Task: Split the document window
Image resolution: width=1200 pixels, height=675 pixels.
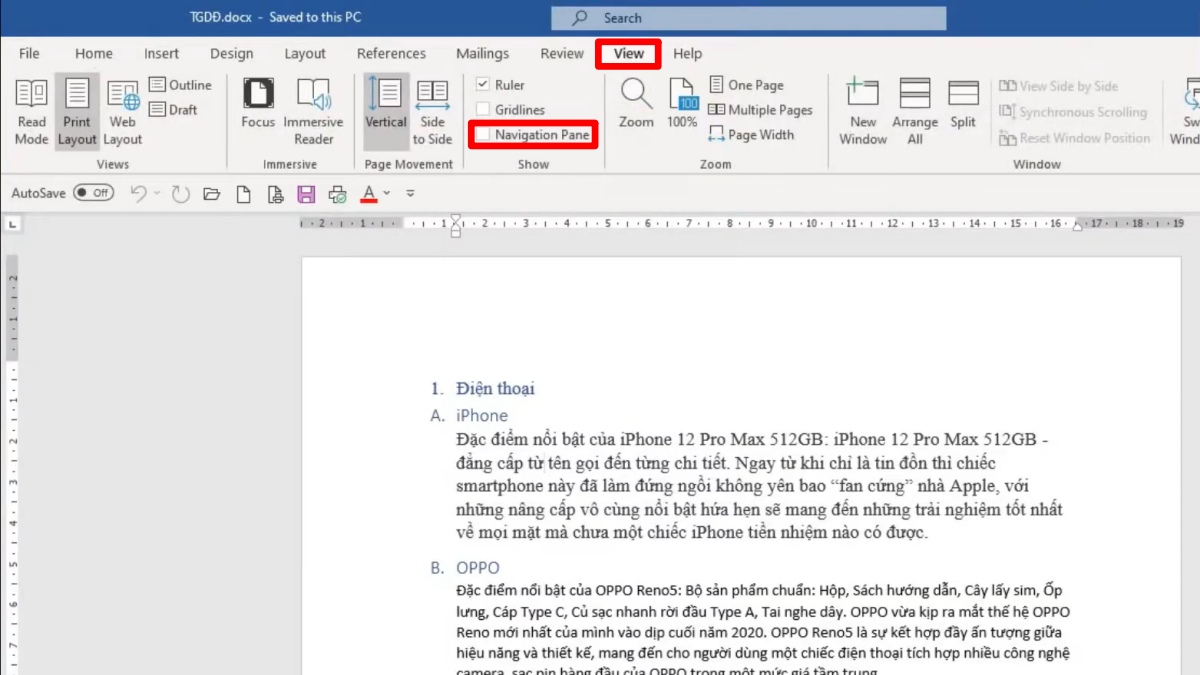Action: 963,104
